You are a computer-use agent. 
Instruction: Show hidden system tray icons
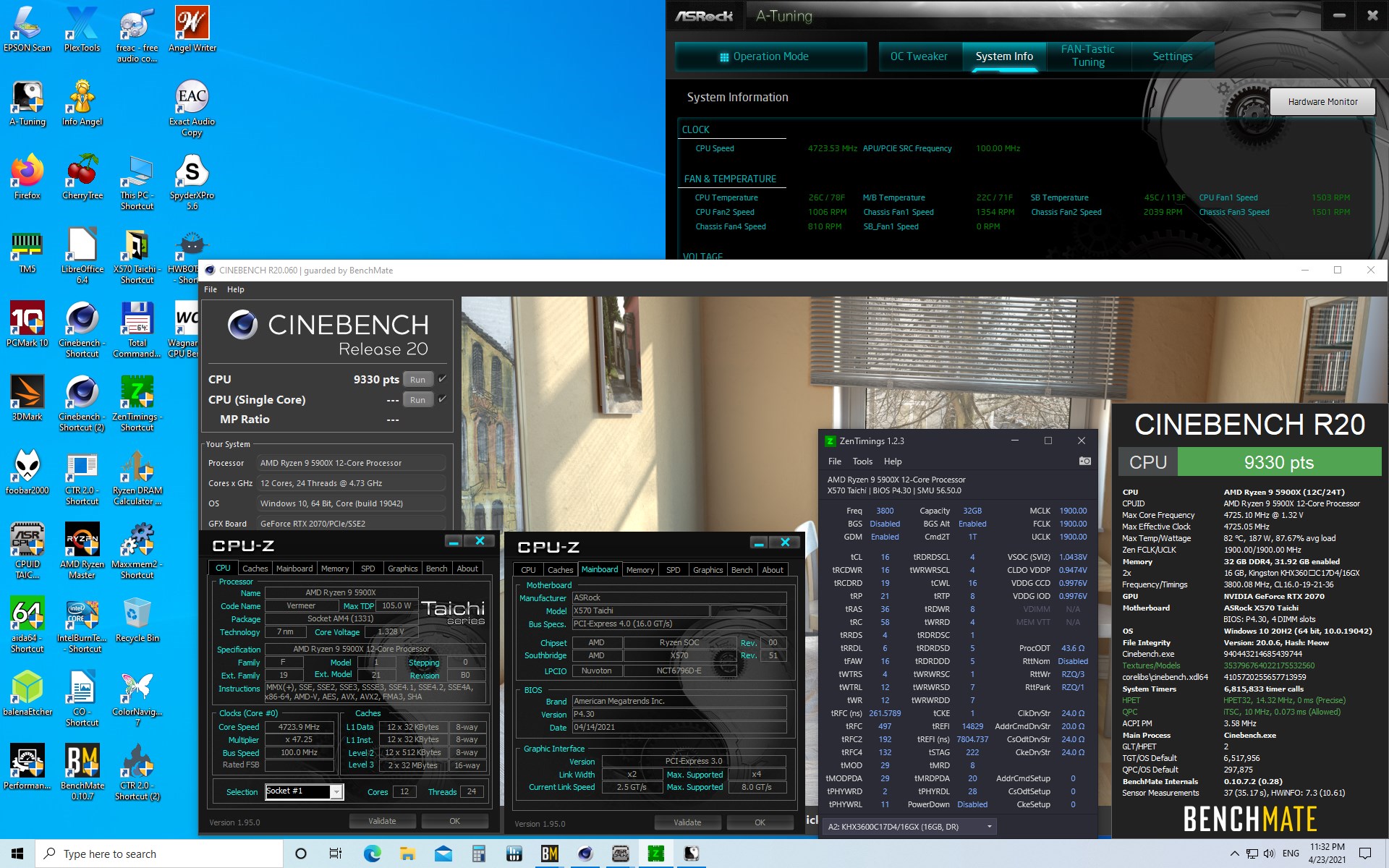(x=1234, y=854)
